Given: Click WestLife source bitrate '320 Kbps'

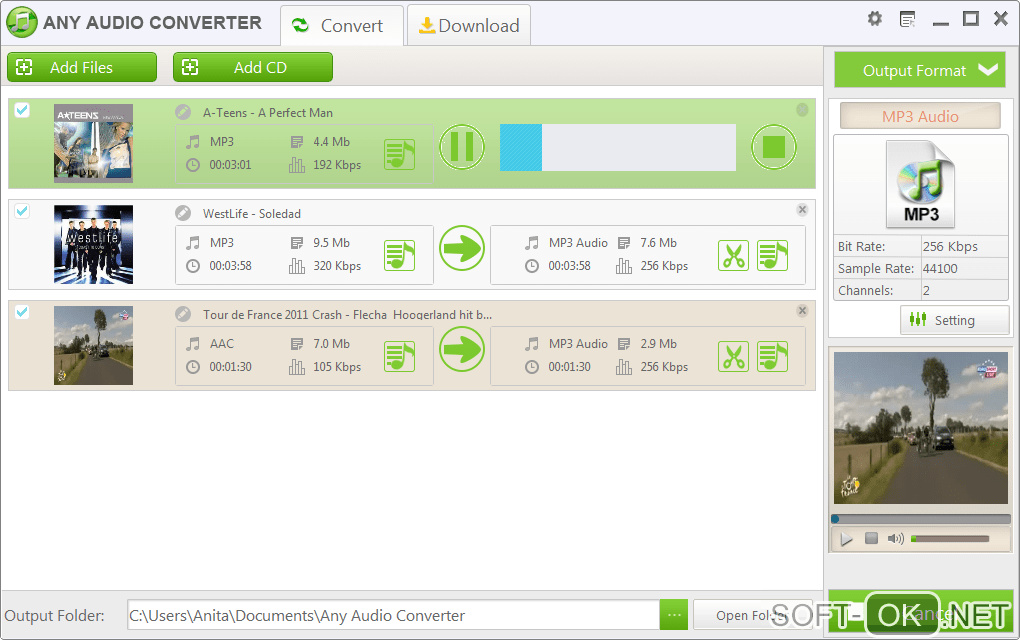Looking at the screenshot, I should (337, 265).
